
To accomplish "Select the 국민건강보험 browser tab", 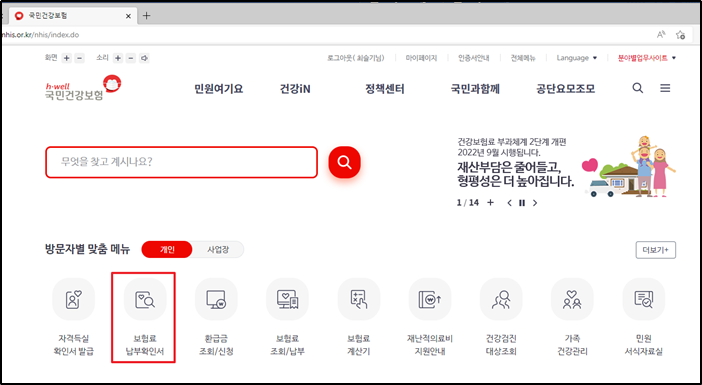I will (72, 16).
